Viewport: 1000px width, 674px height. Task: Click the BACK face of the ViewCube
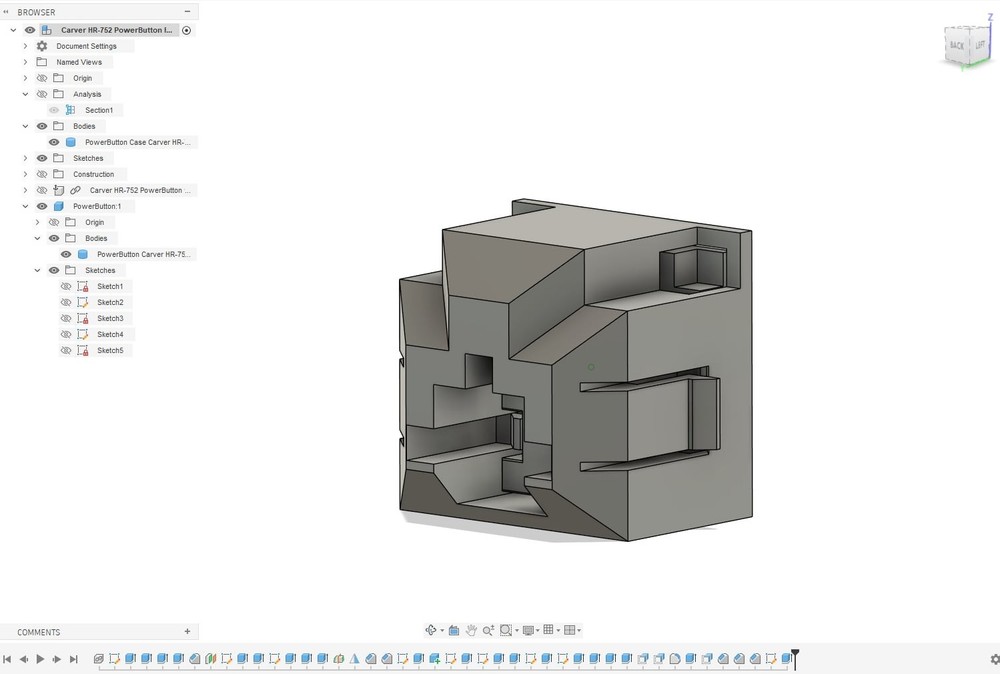(956, 45)
